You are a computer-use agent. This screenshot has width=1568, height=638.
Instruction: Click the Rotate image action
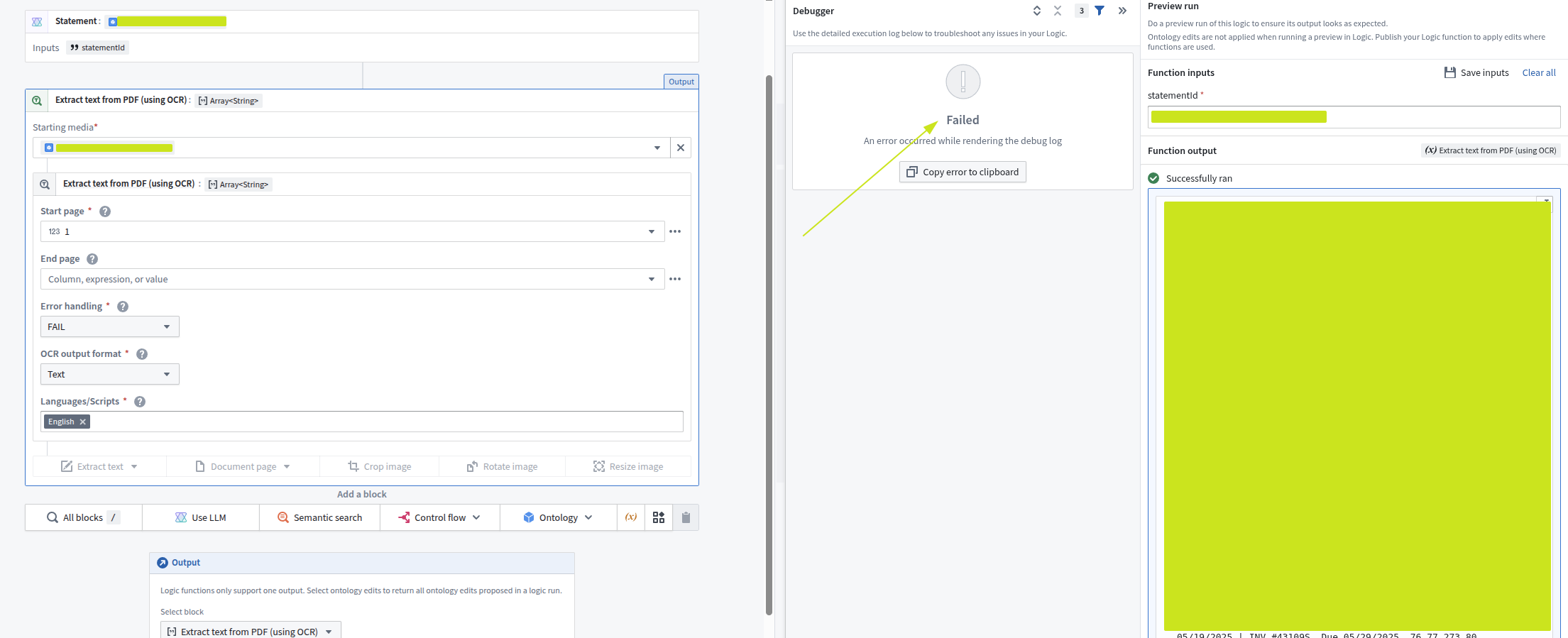point(503,466)
